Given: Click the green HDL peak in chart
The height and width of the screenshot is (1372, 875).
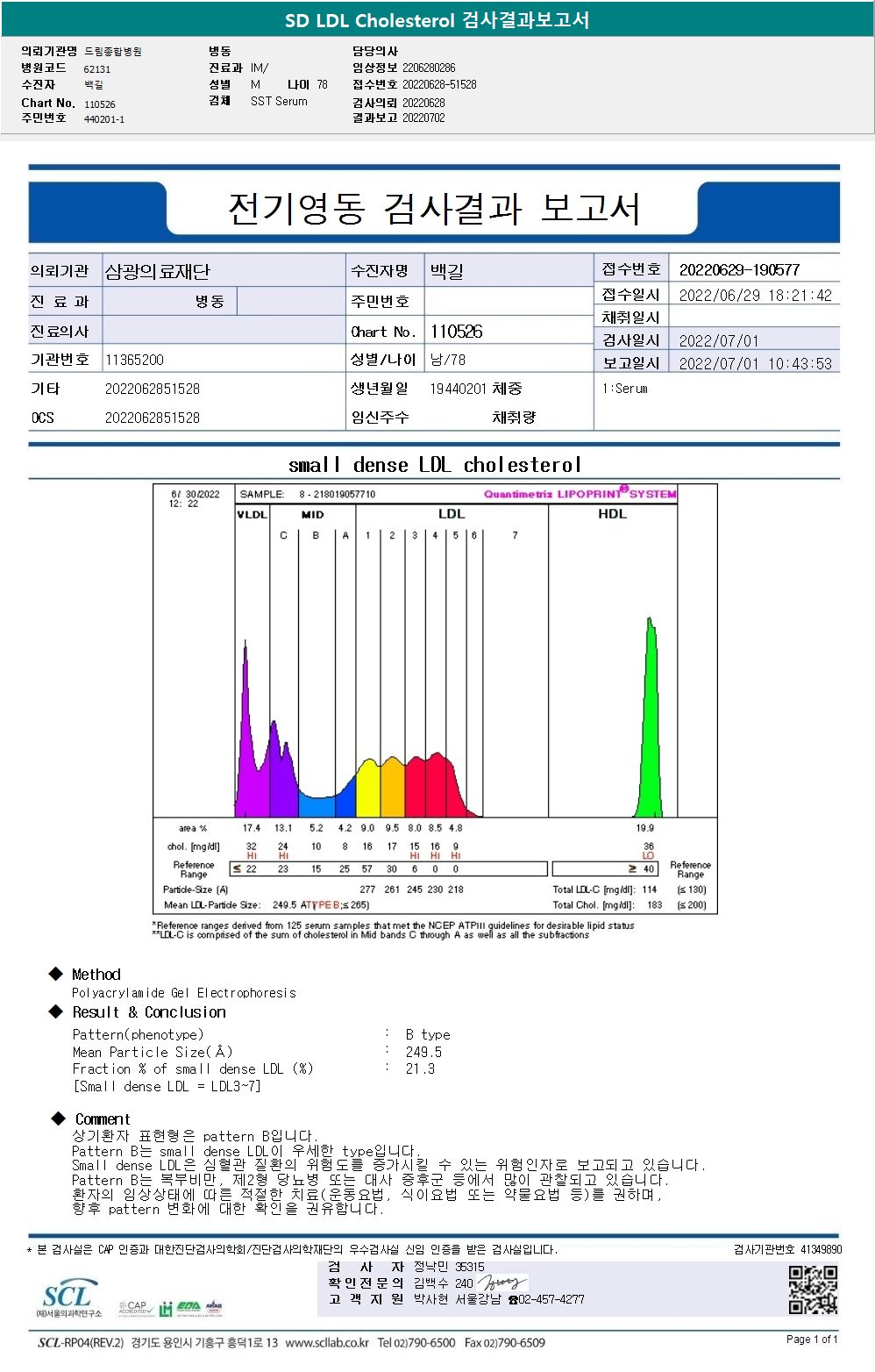Looking at the screenshot, I should point(650,718).
